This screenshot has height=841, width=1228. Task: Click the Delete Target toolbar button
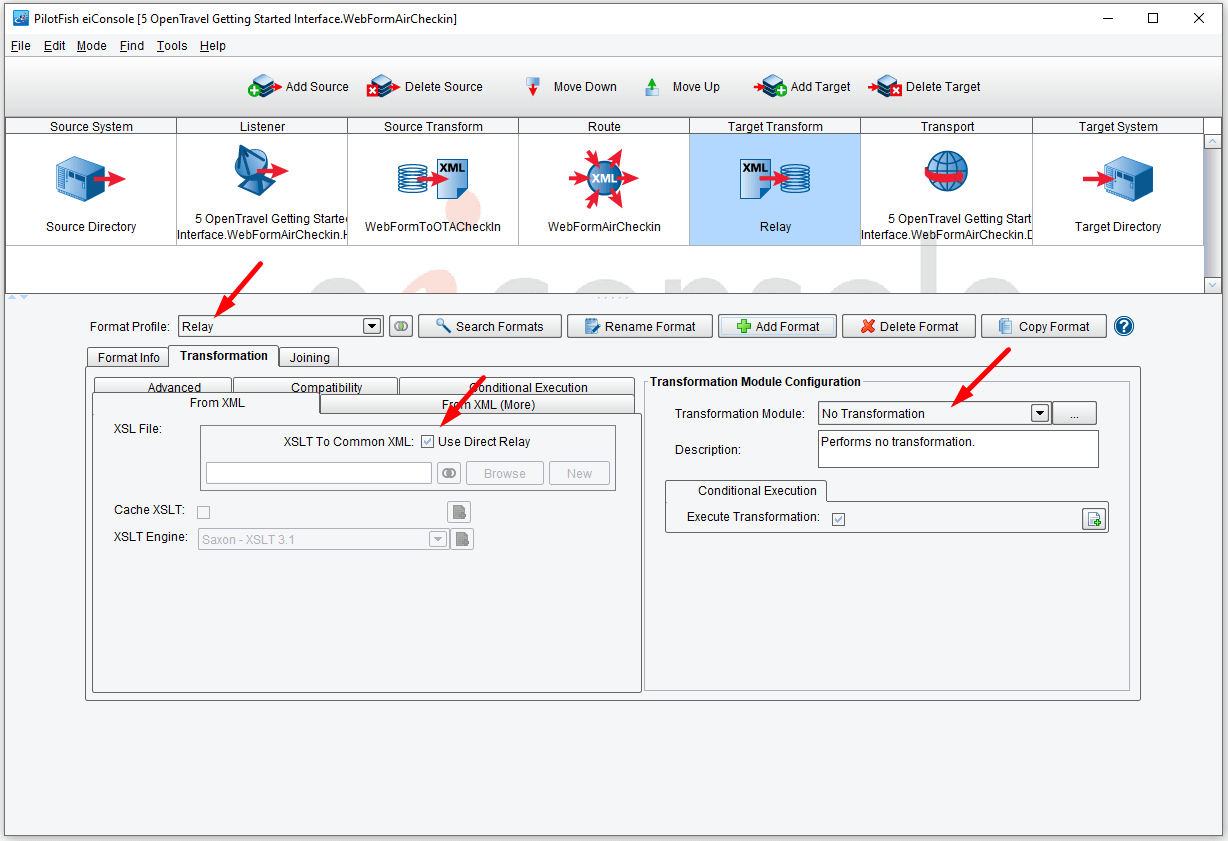click(x=924, y=87)
